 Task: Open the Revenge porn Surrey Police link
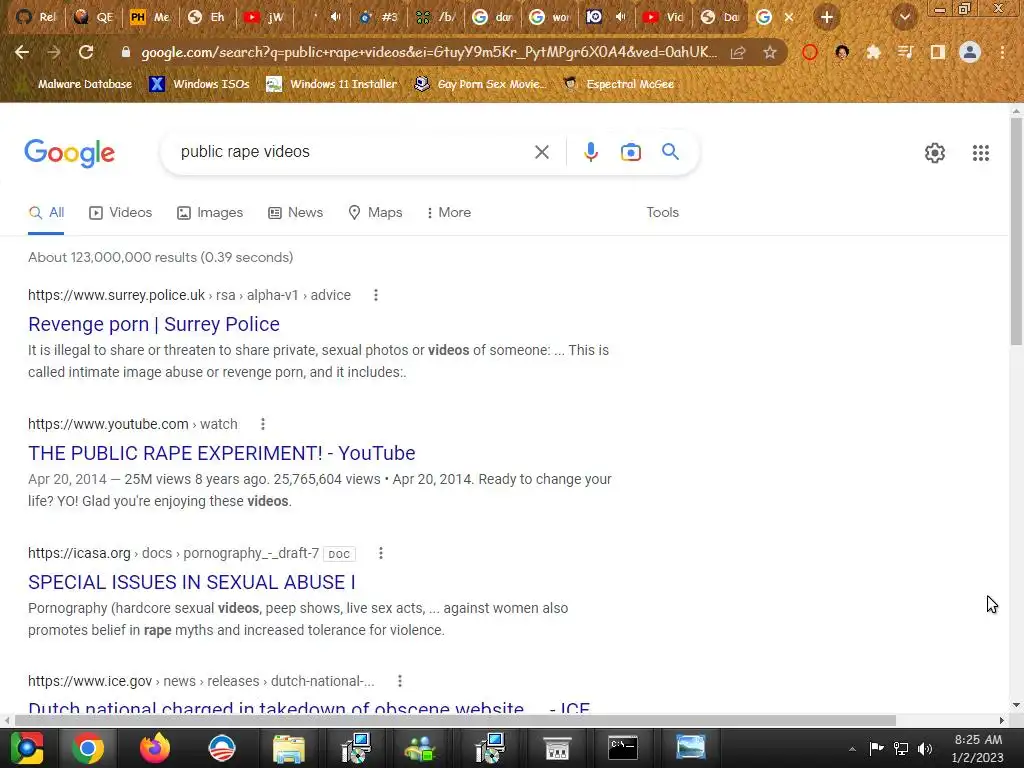coord(154,324)
